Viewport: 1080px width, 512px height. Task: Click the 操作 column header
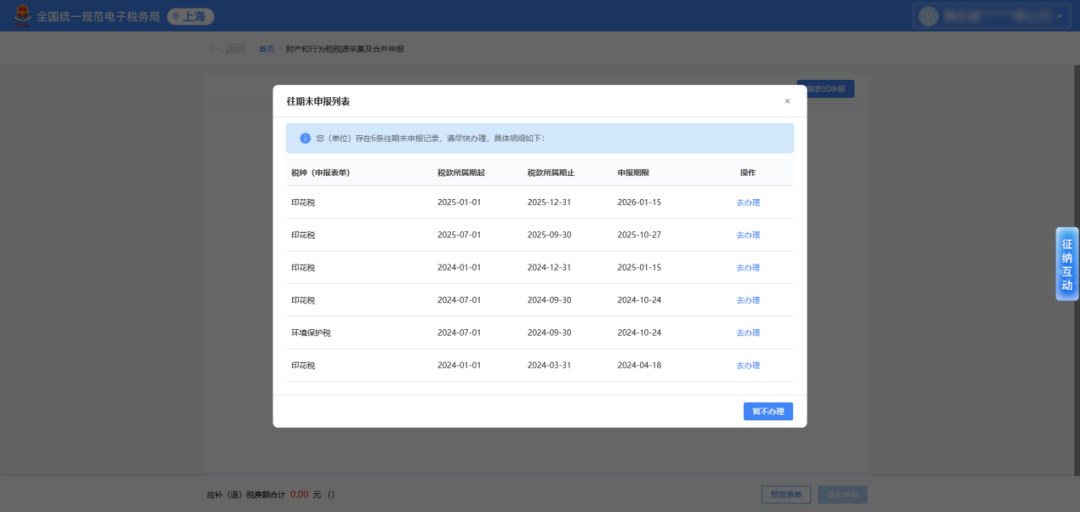tap(748, 173)
